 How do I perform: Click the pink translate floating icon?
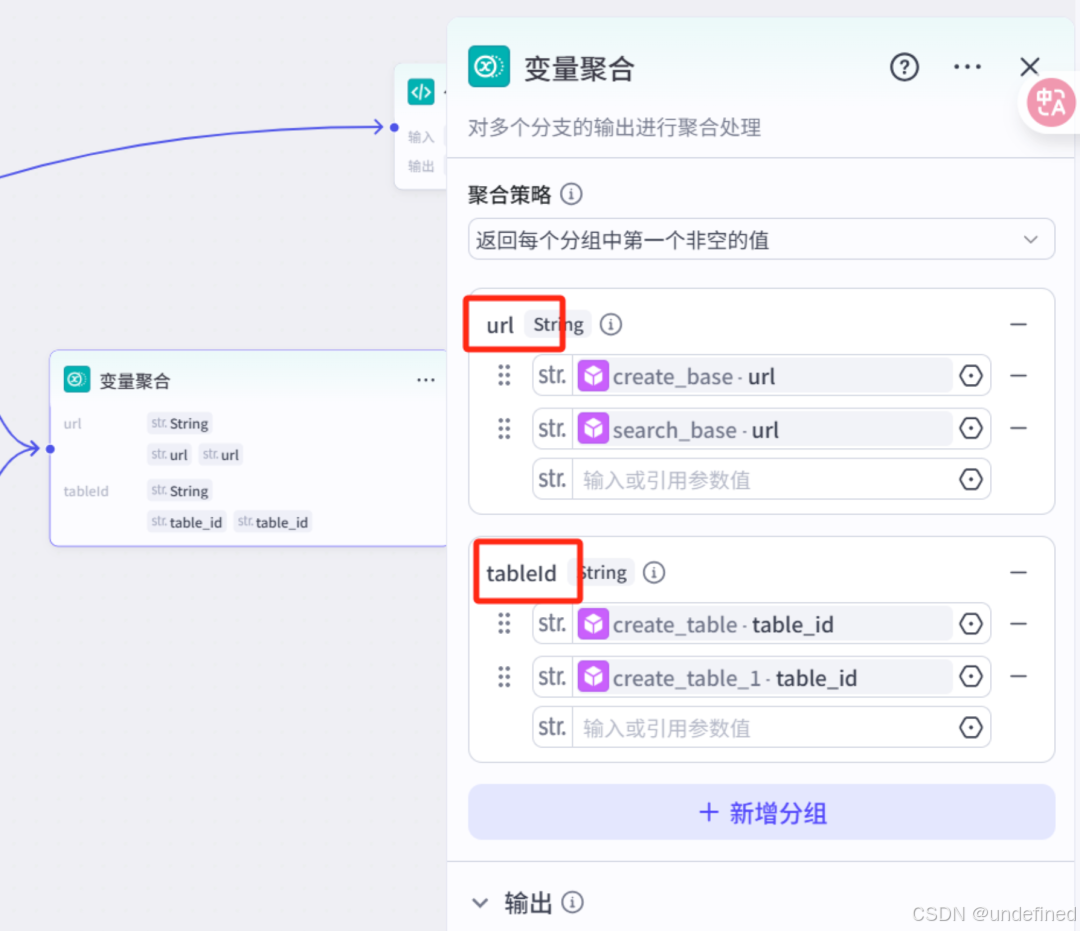pos(1050,103)
